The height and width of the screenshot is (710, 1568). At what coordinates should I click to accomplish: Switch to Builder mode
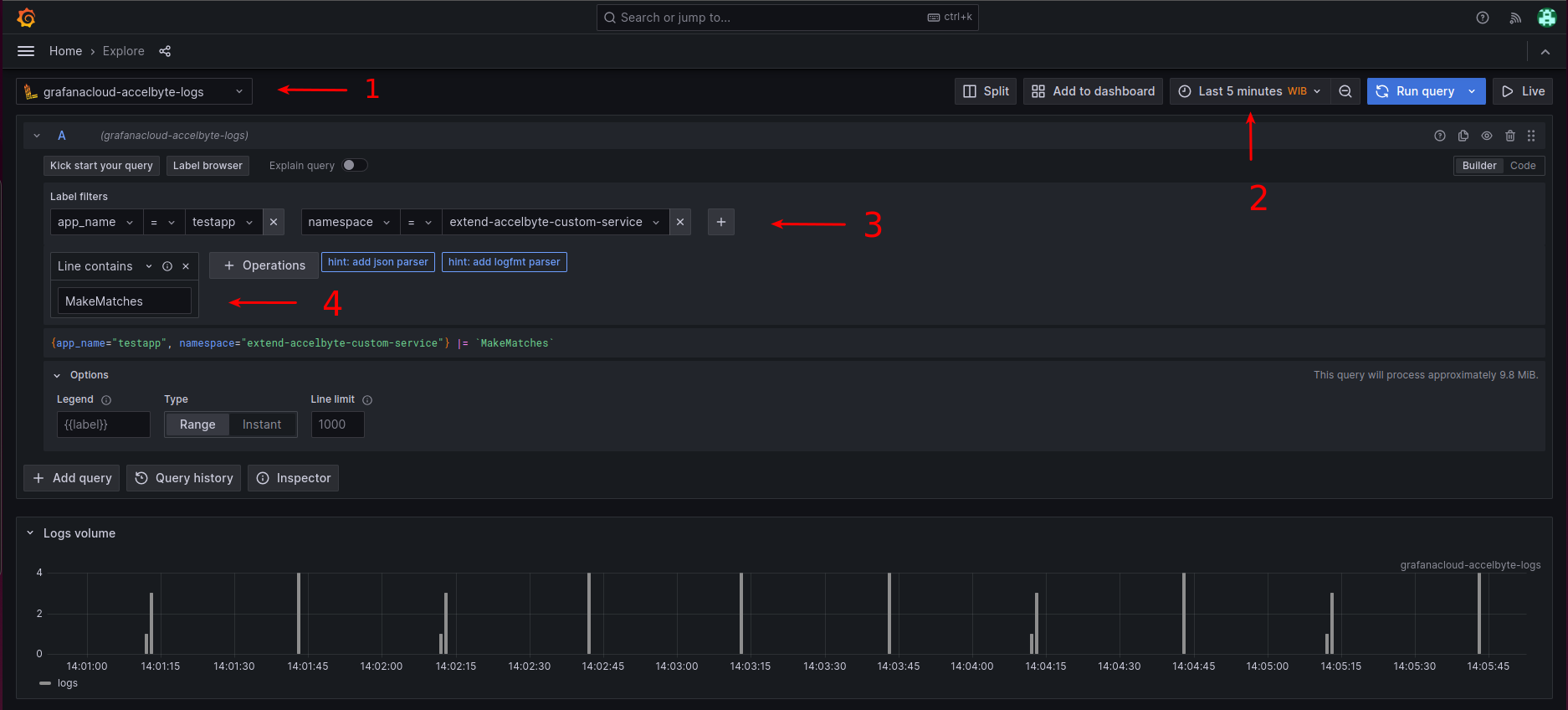coord(1479,166)
